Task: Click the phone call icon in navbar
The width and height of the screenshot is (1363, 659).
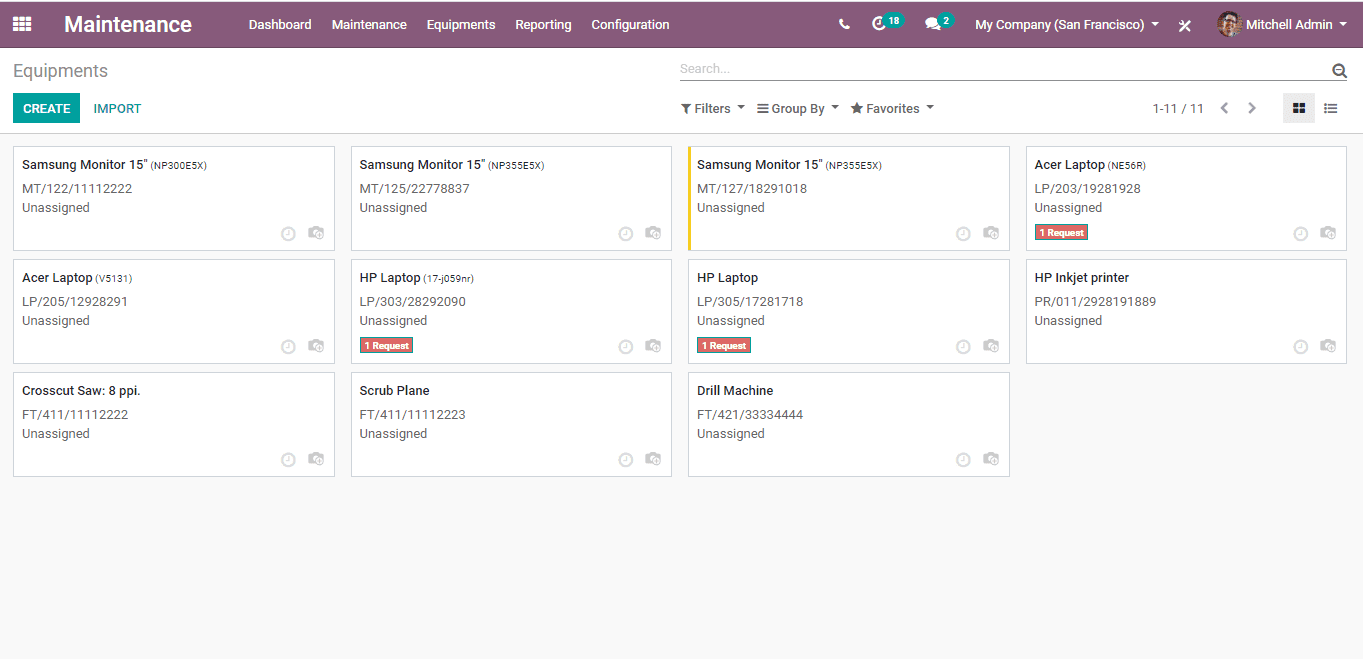Action: pyautogui.click(x=844, y=25)
